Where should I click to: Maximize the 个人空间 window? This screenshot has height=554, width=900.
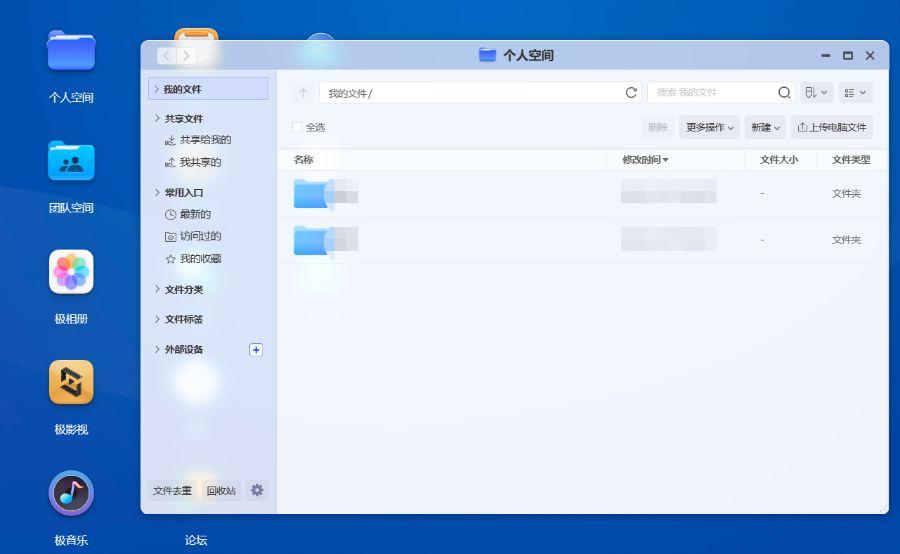point(848,56)
